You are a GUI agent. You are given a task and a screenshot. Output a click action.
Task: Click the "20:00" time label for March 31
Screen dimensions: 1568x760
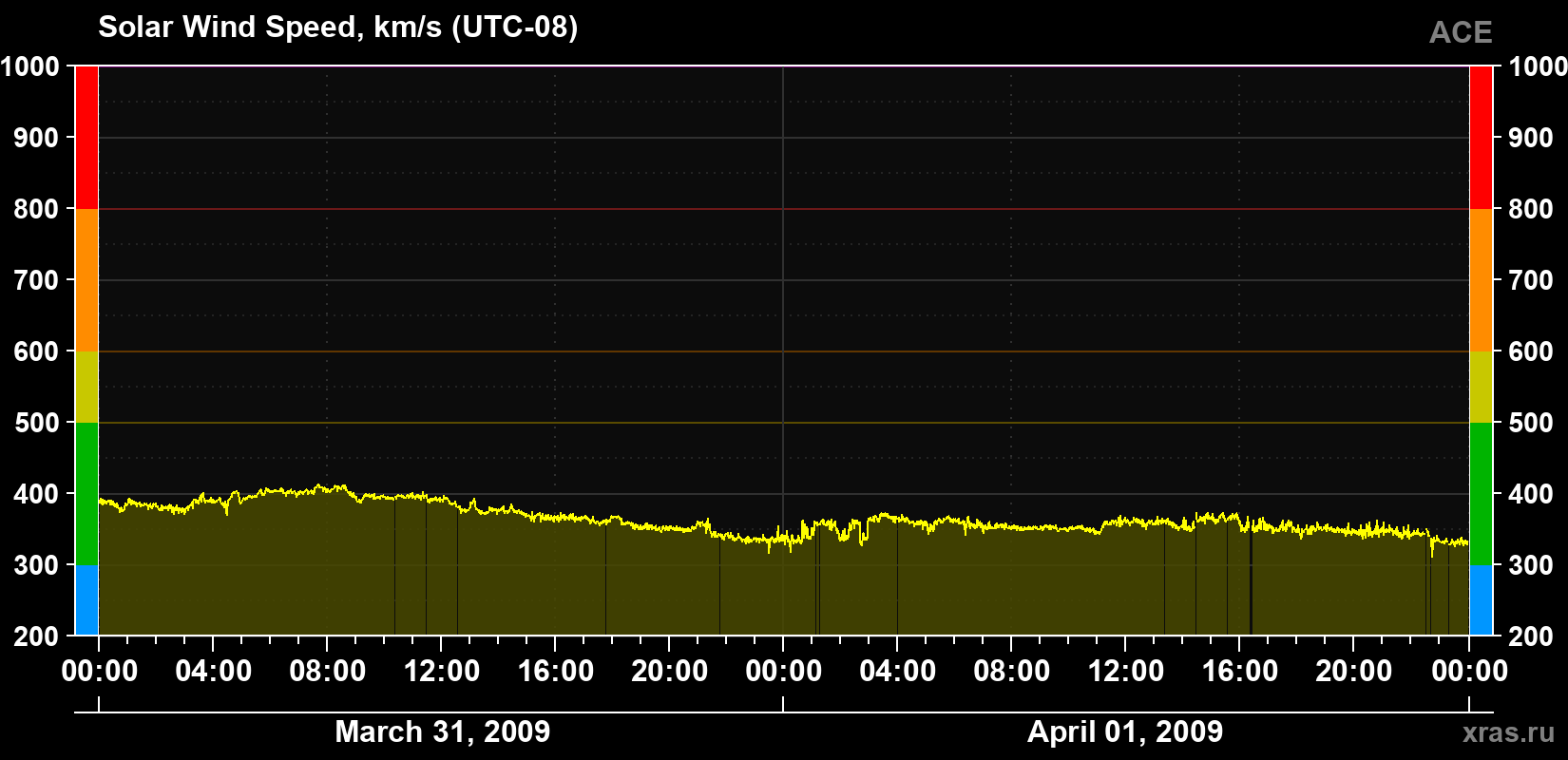669,672
